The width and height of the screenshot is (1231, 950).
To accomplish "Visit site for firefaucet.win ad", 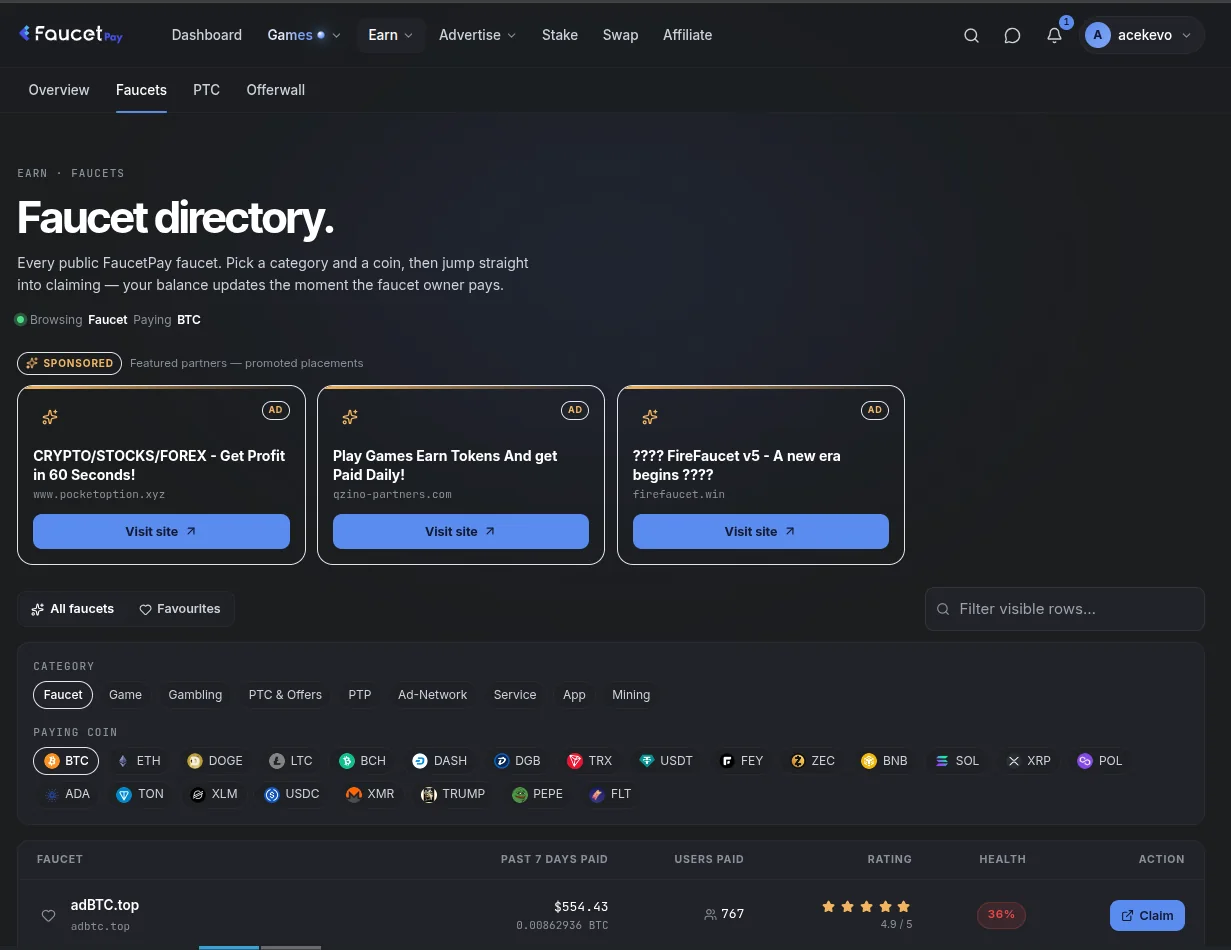I will [x=761, y=531].
